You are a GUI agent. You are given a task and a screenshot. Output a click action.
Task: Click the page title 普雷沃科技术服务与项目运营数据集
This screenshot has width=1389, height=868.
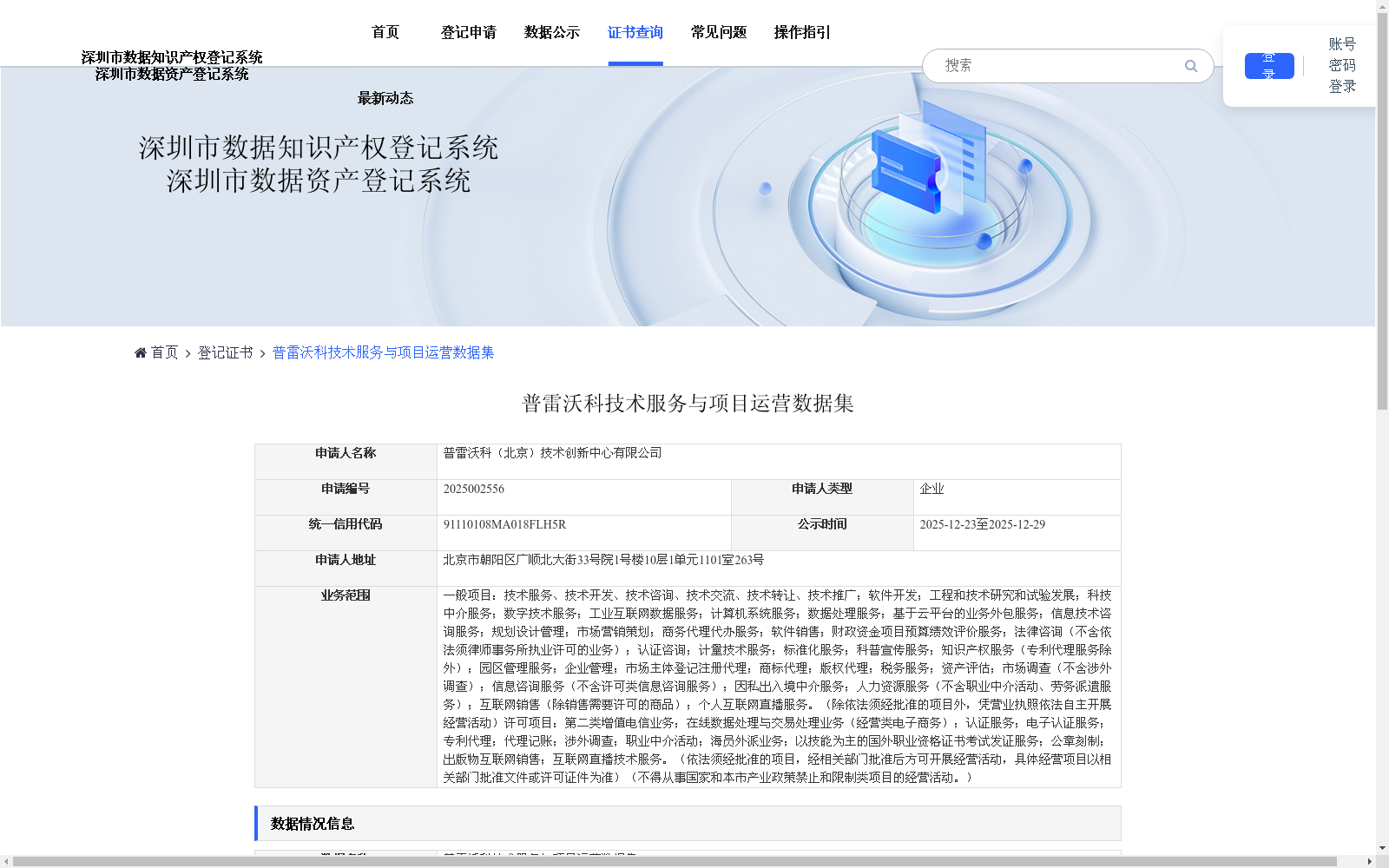click(688, 403)
